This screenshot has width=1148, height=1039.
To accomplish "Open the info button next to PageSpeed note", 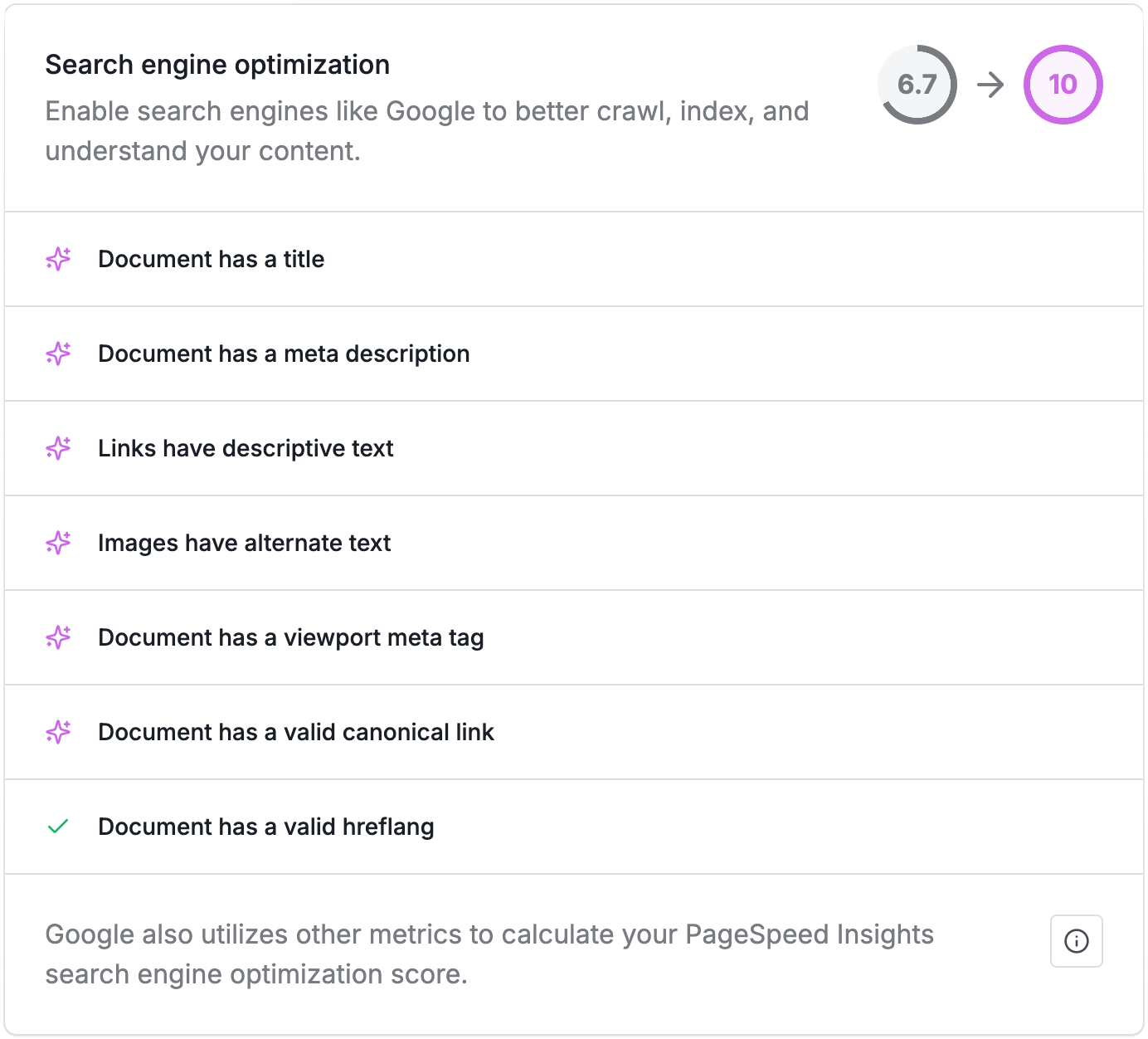I will tap(1076, 941).
